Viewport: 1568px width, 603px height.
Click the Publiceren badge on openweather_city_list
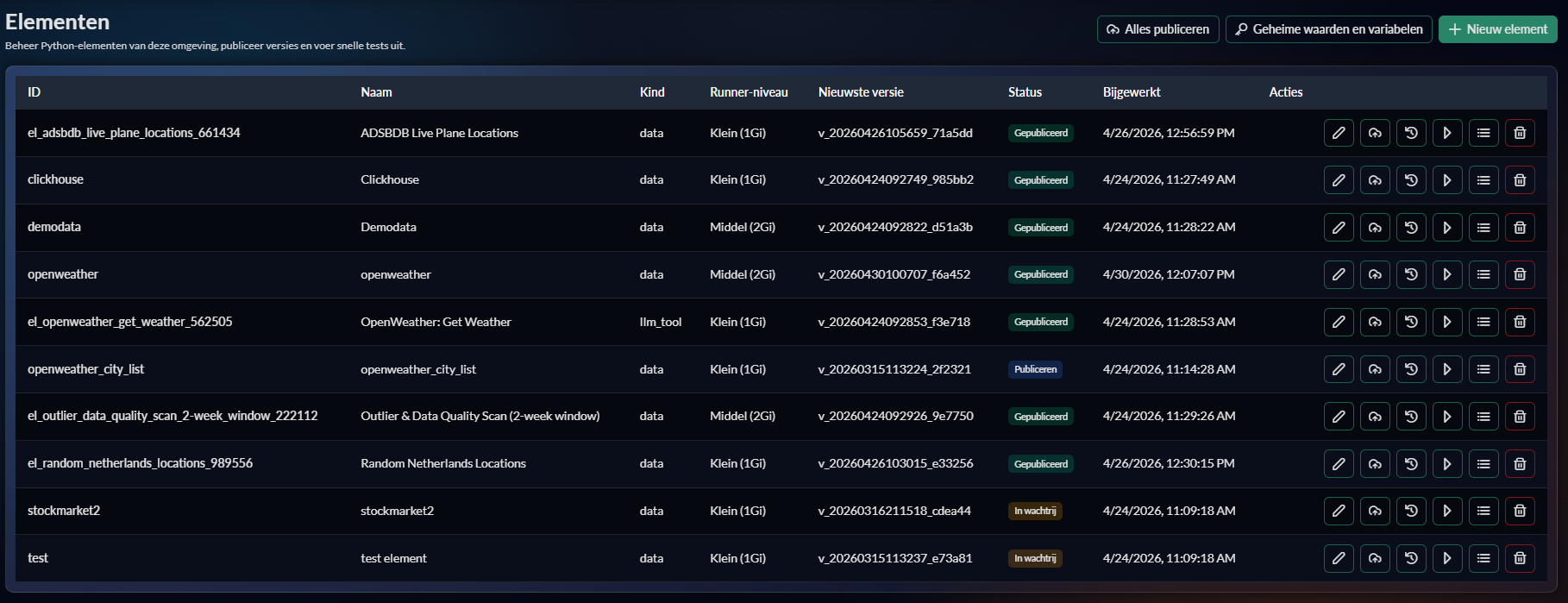coord(1035,369)
